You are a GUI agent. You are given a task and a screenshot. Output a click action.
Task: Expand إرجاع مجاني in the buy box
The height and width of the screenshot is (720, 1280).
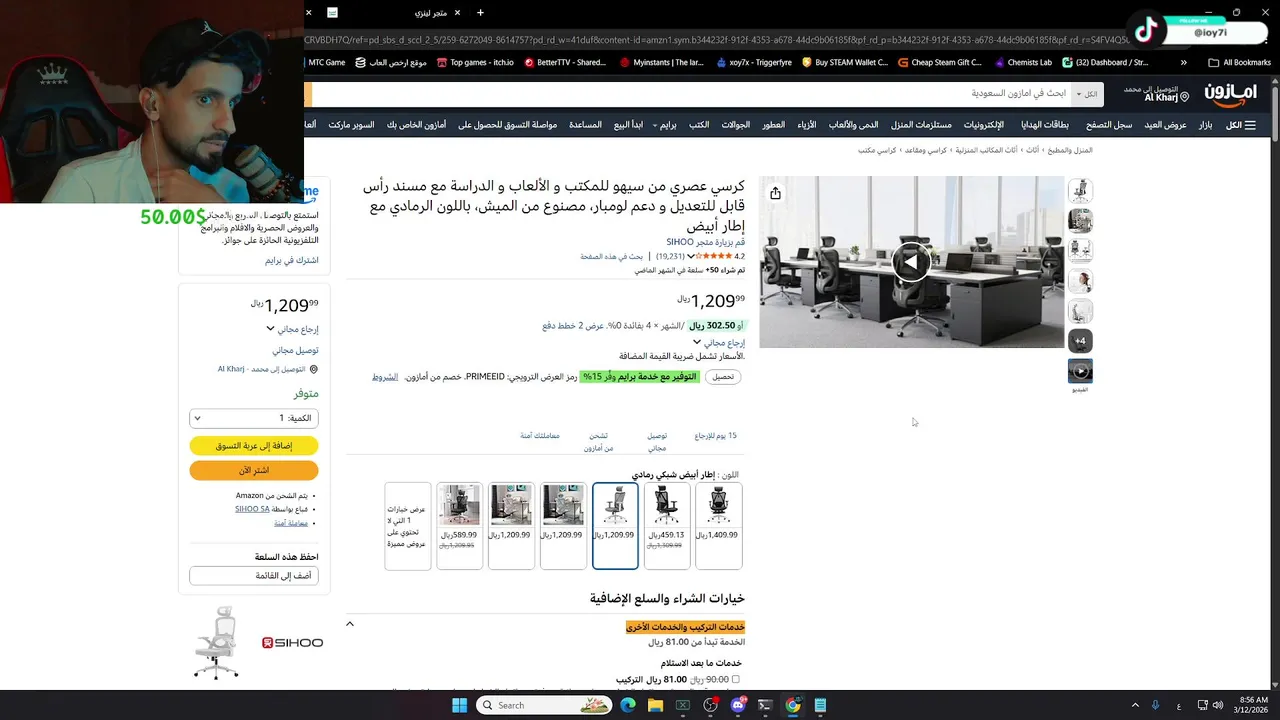(291, 329)
